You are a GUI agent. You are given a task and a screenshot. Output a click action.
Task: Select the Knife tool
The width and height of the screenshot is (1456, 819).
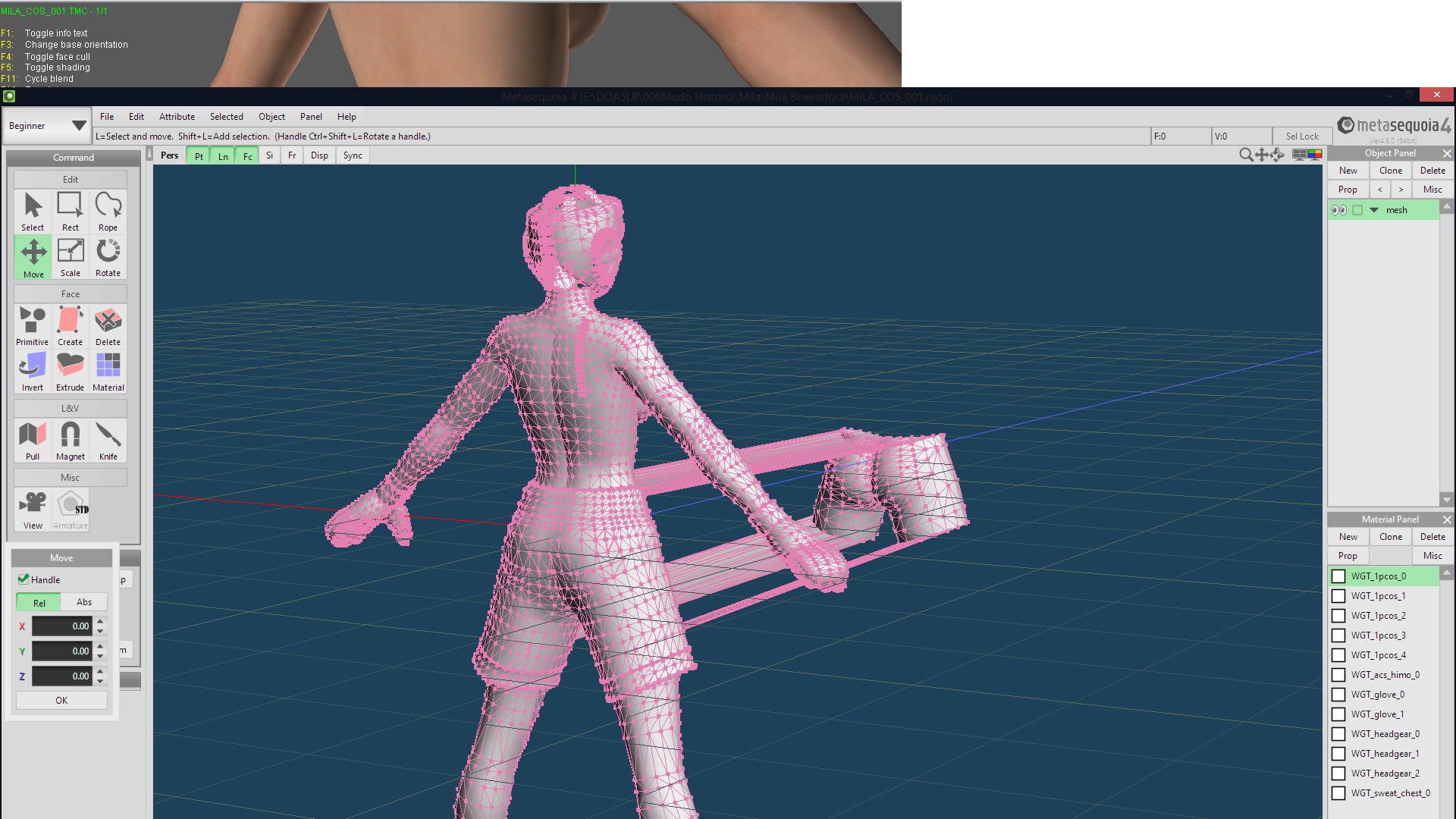pyautogui.click(x=108, y=441)
